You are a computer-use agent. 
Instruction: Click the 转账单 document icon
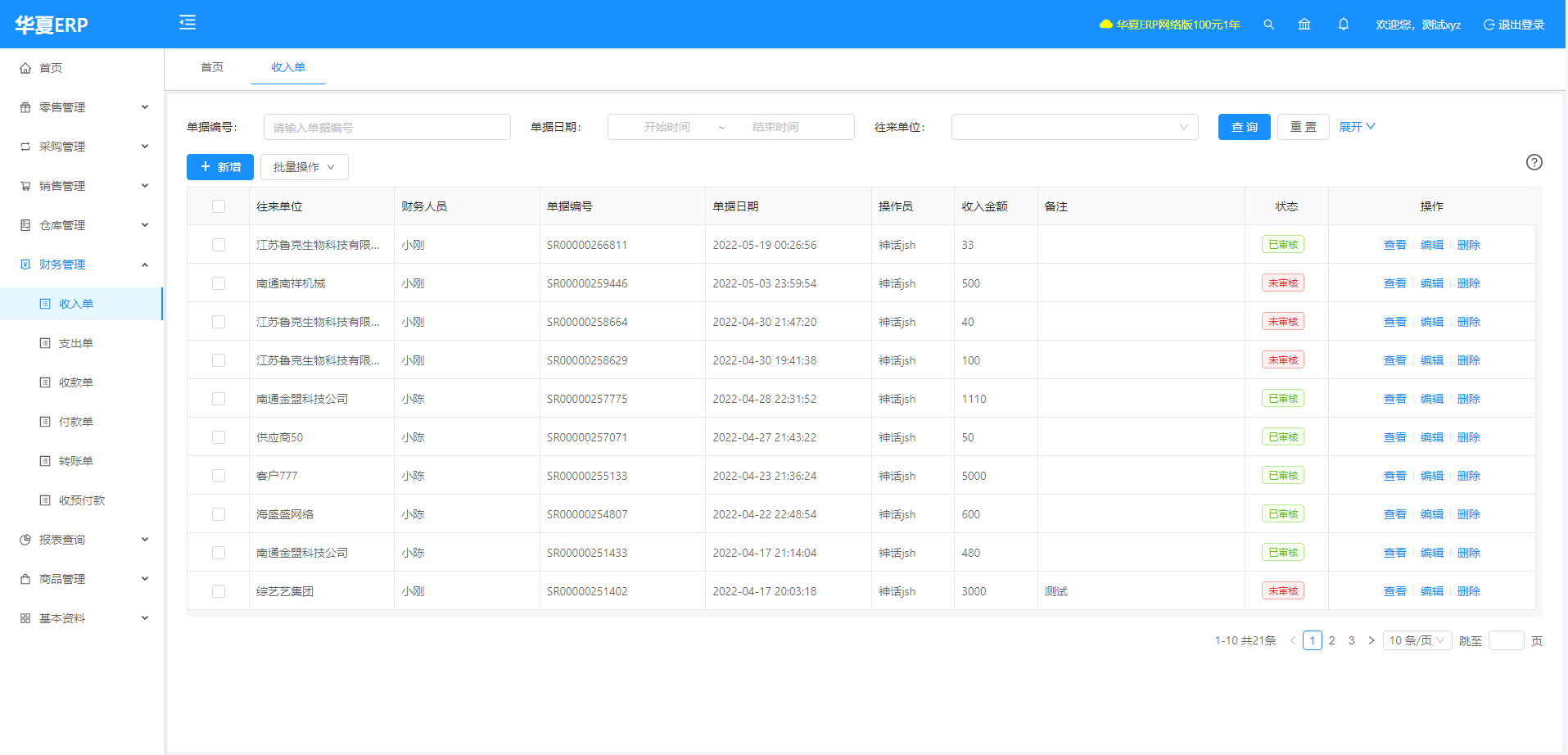[x=45, y=461]
